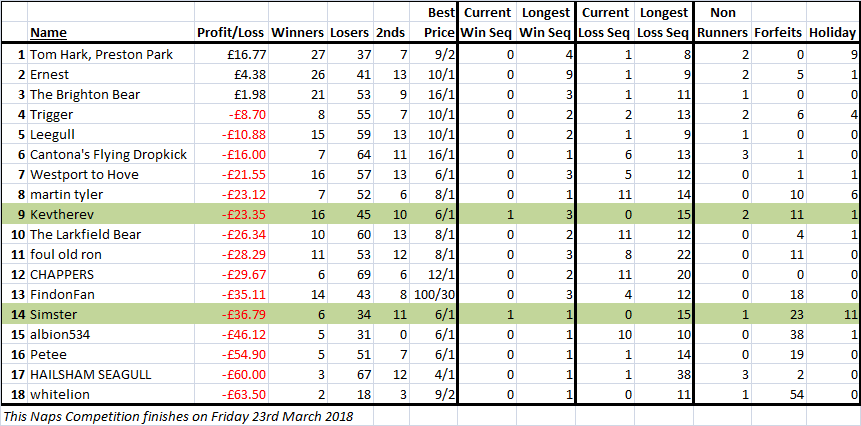Select HAILSHAM SEAGULL's 38 longest loss cell

point(663,374)
